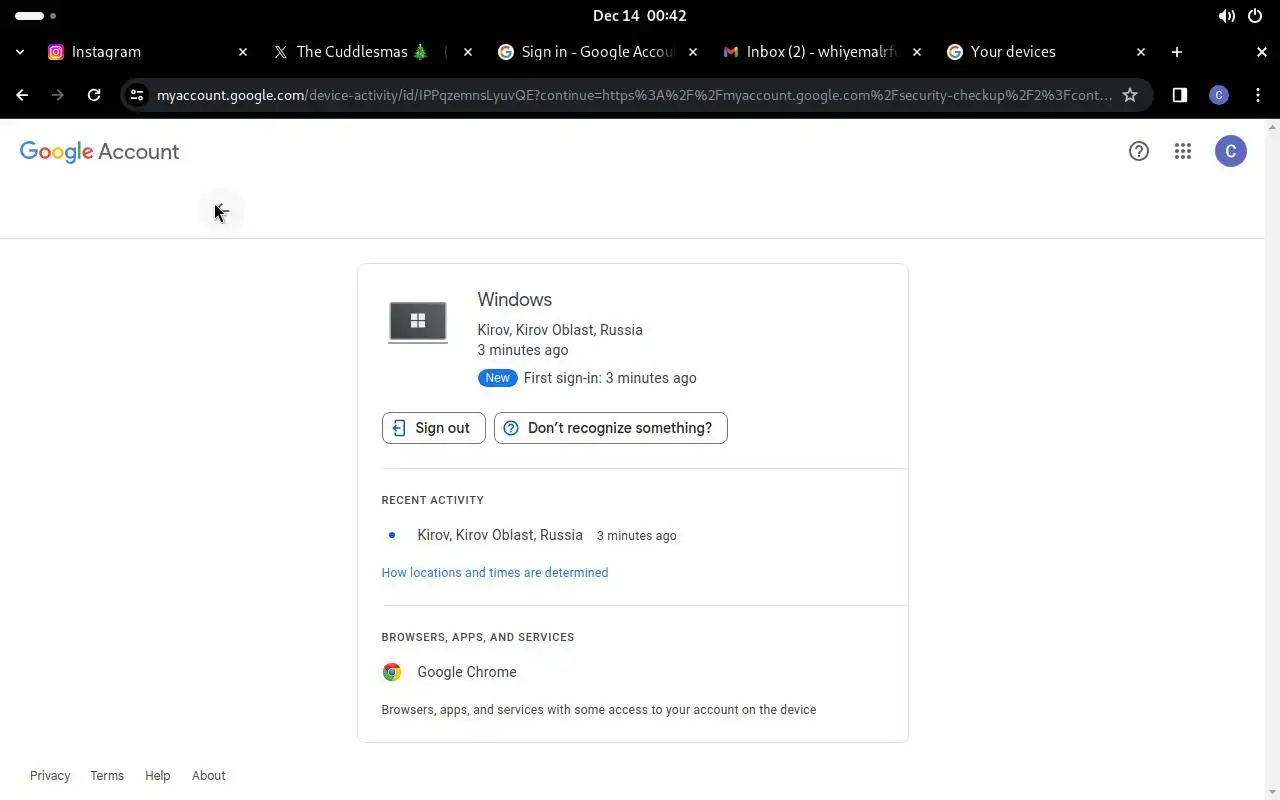This screenshot has height=800, width=1280.
Task: Open the About footer link
Action: pos(209,776)
